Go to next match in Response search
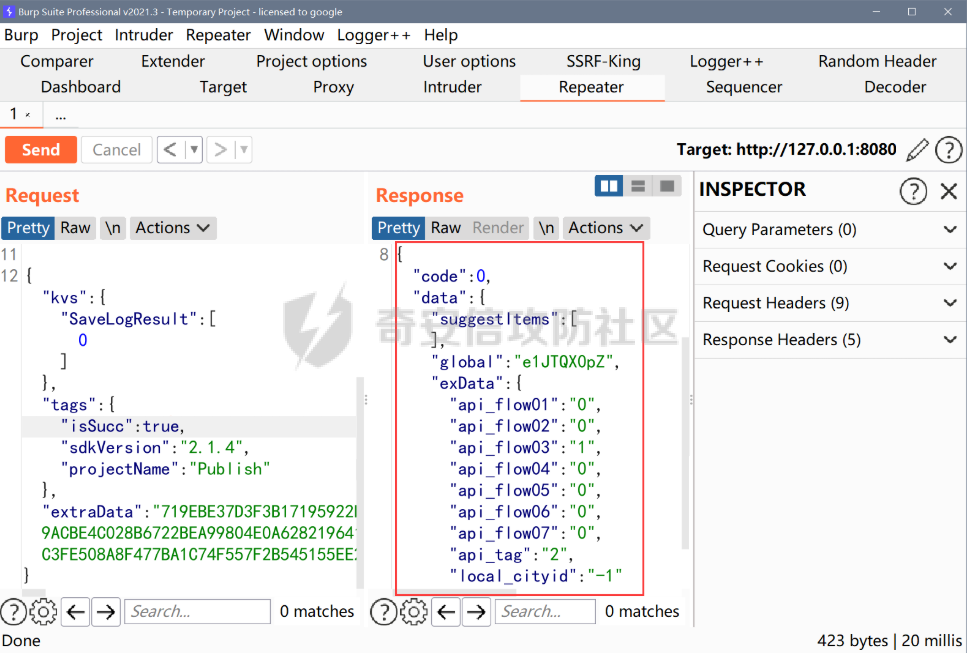The width and height of the screenshot is (967, 653). [476, 612]
